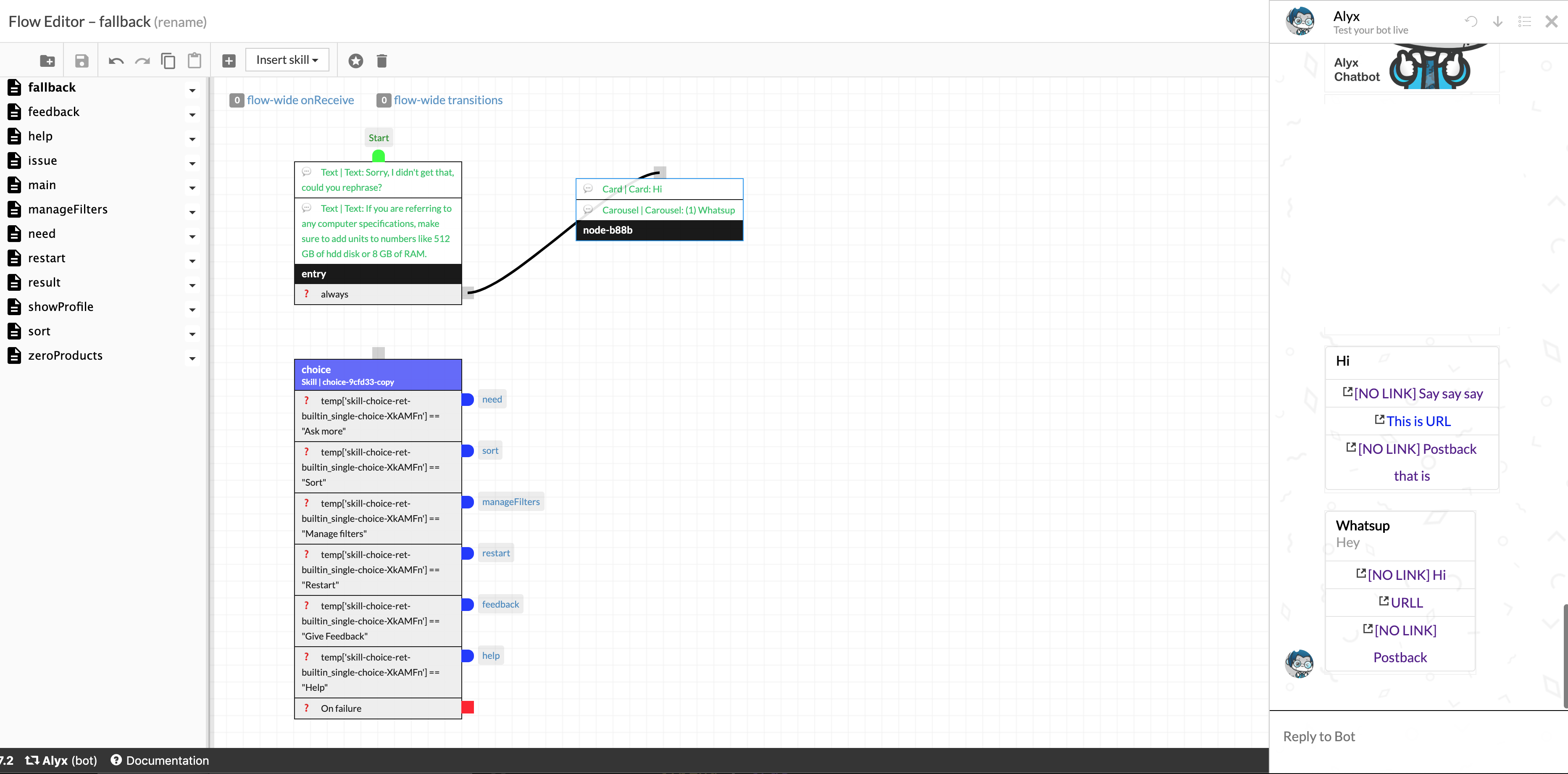The width and height of the screenshot is (1568, 774).
Task: Click the rename link next to fallback title
Action: point(181,21)
